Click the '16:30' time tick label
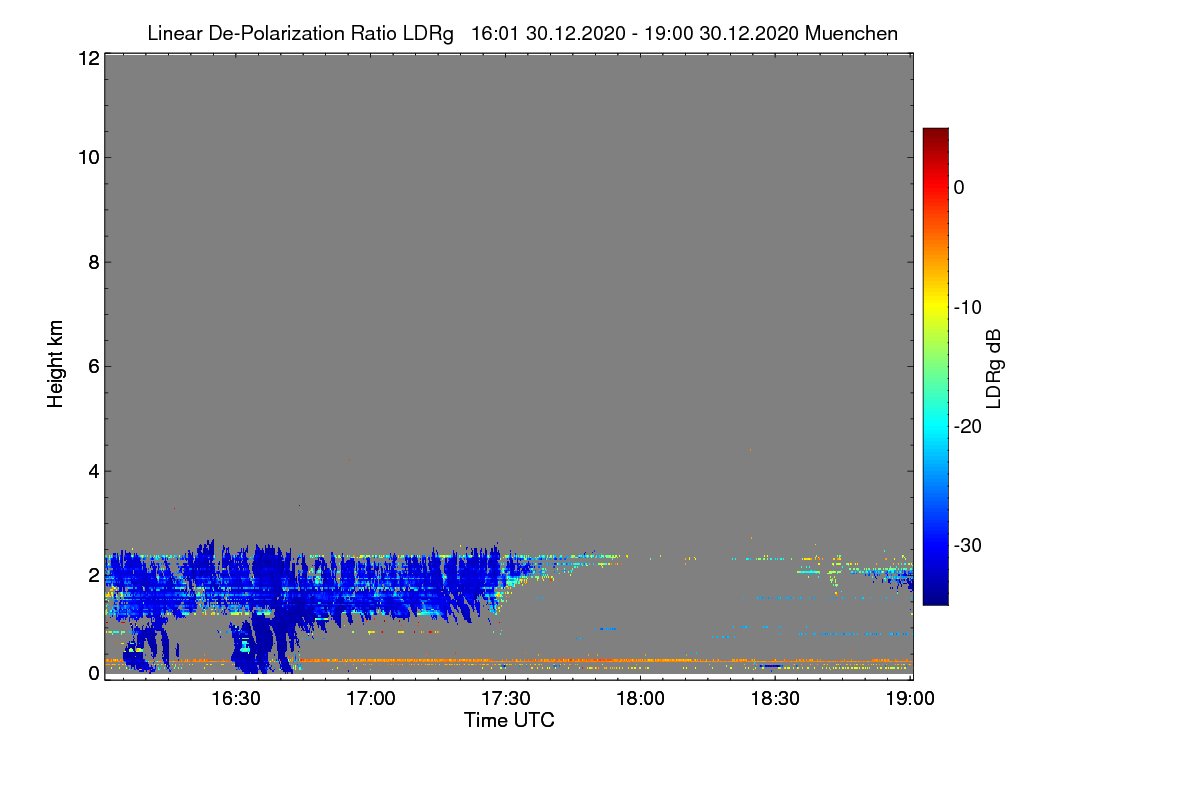Screen dimensions: 1200x800 pos(235,698)
